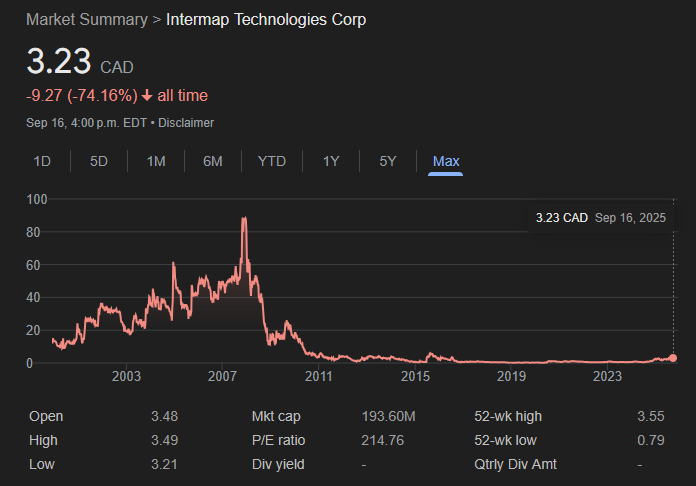Click the 52-wk high value 3.55

[651, 416]
